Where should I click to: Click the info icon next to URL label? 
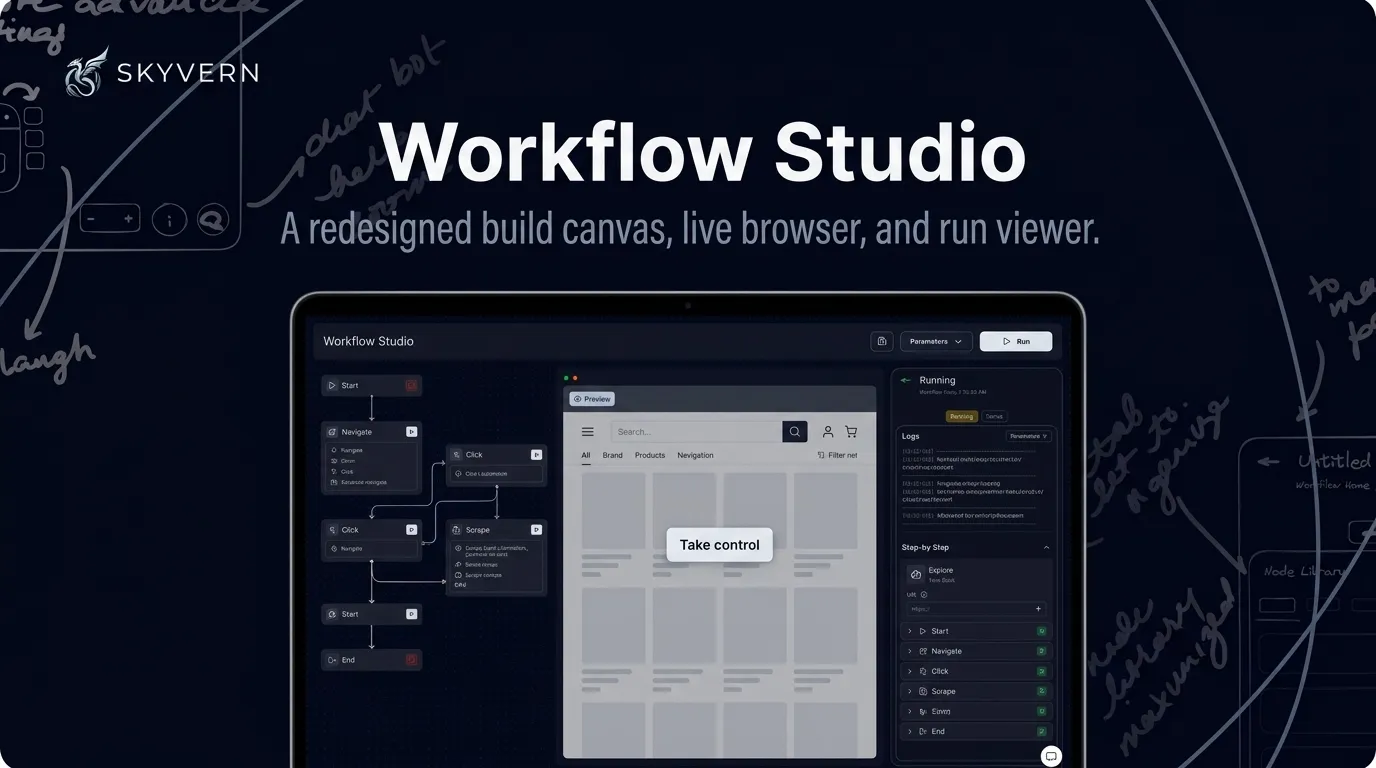(923, 594)
